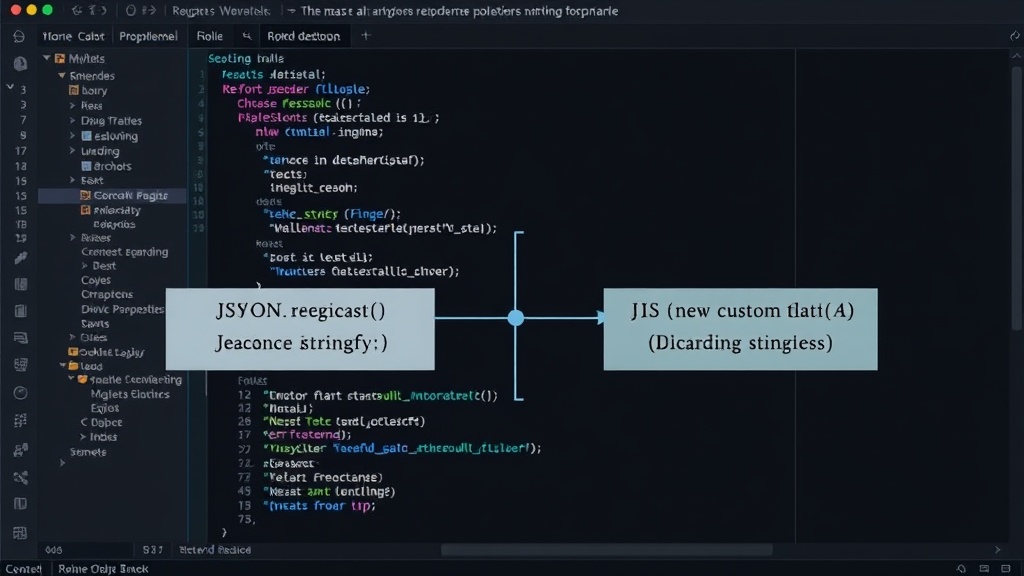Viewport: 1024px width, 576px height.
Task: Expand the 'Dtug Tratles' node
Action: (72, 120)
